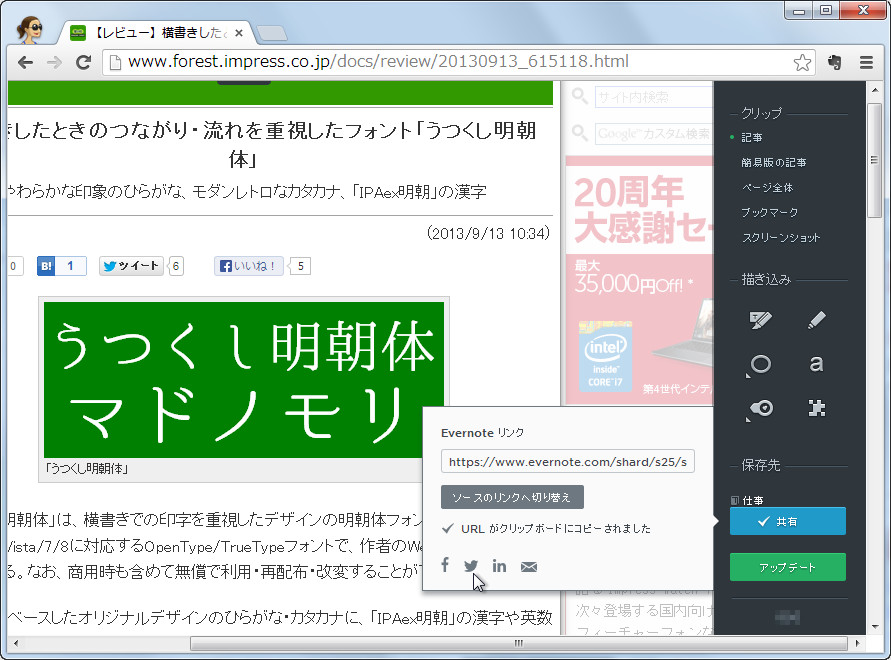The image size is (891, 660).
Task: Share the clip on LinkedIn
Action: (499, 566)
